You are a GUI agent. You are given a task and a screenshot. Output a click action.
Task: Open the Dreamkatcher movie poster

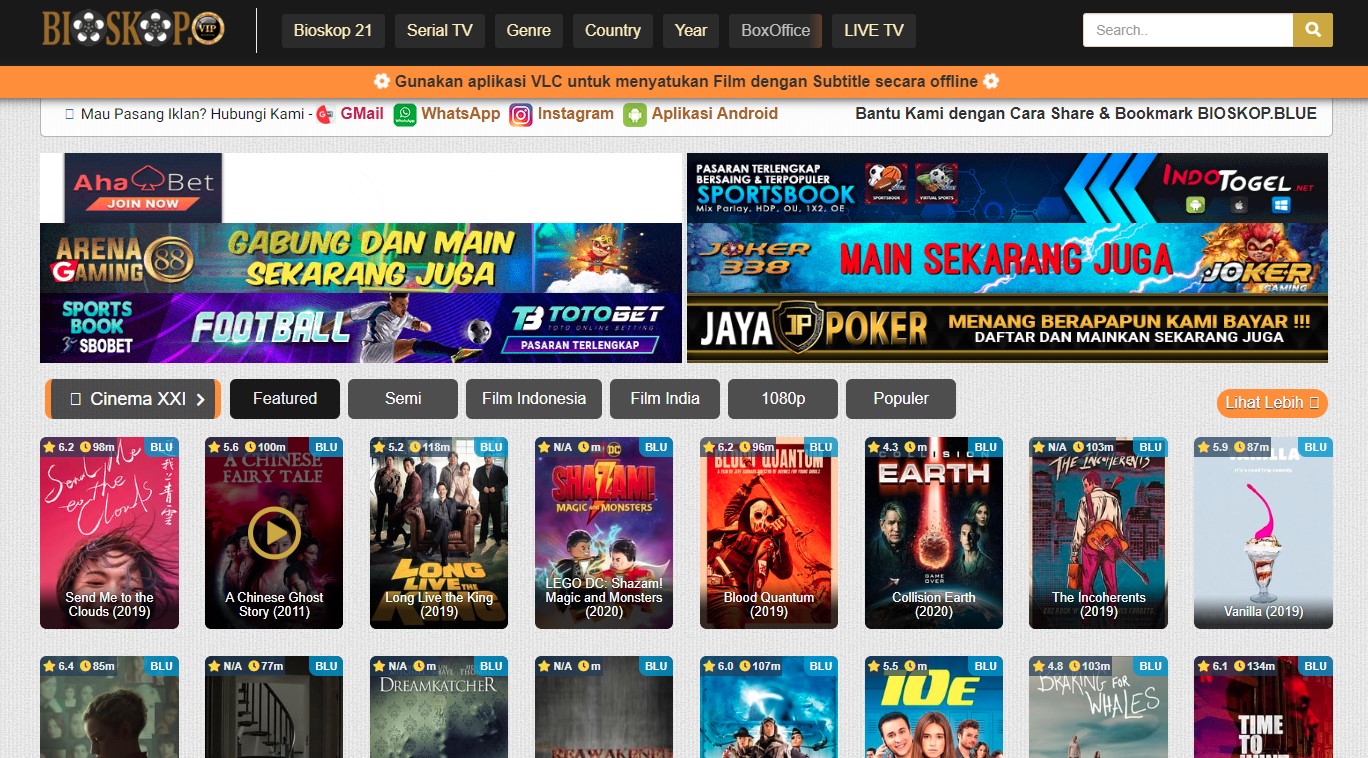coord(439,707)
